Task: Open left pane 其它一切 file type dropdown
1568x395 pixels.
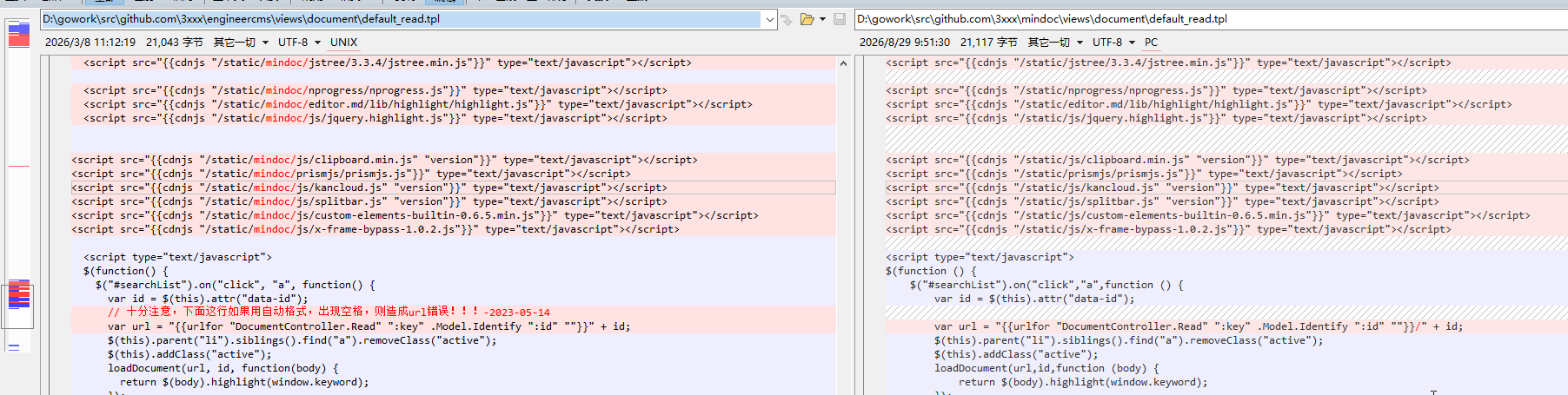Action: [241, 43]
